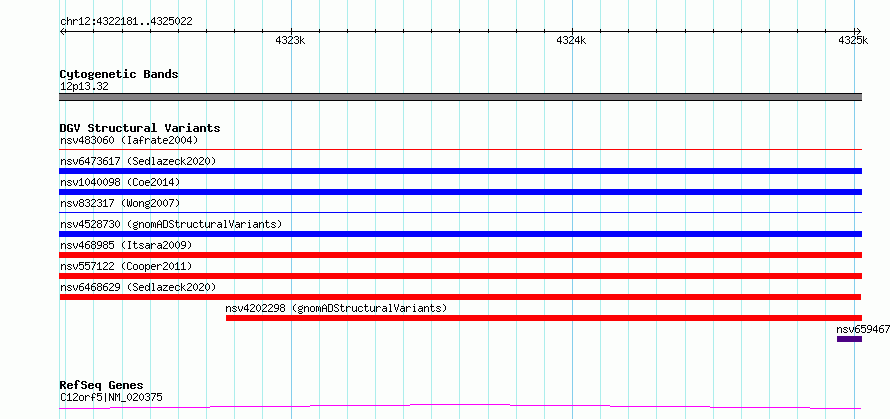890x419 pixels.
Task: Click the blue bar under nsv6473617
Action: click(460, 171)
